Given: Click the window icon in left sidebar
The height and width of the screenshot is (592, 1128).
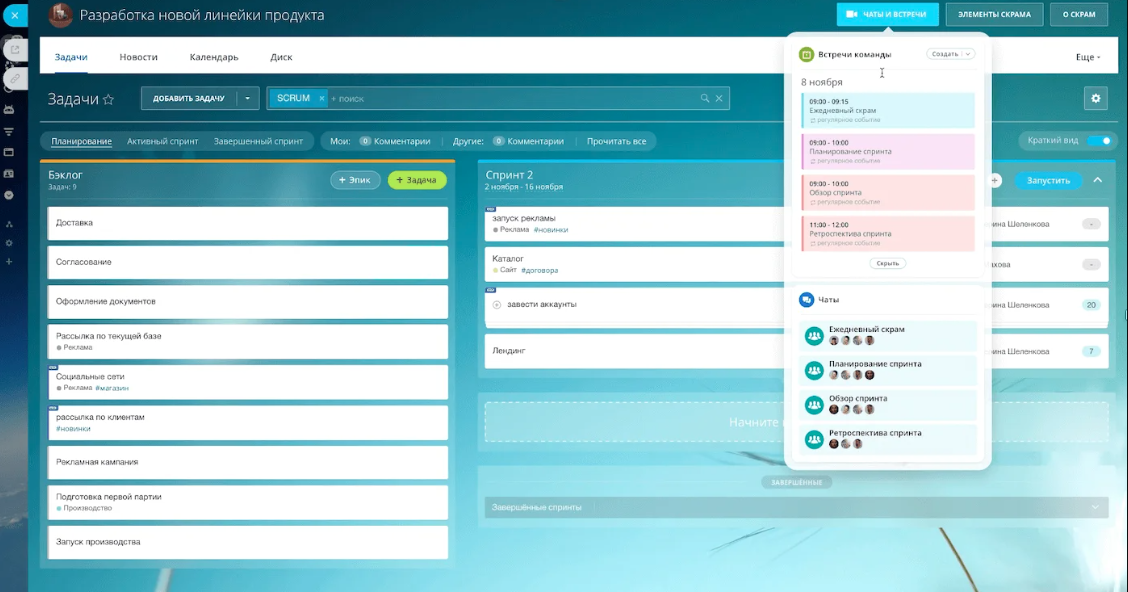Looking at the screenshot, I should (9, 152).
